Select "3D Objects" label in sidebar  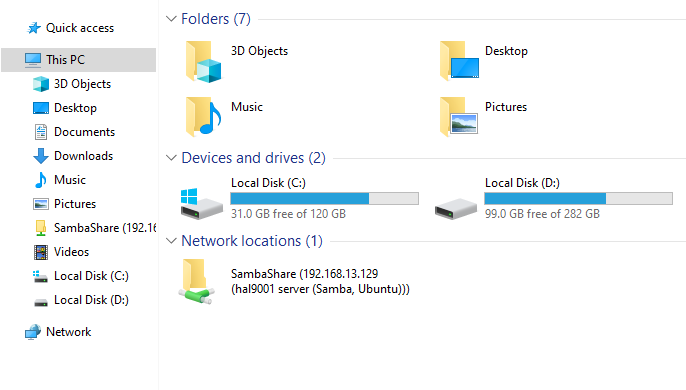82,84
